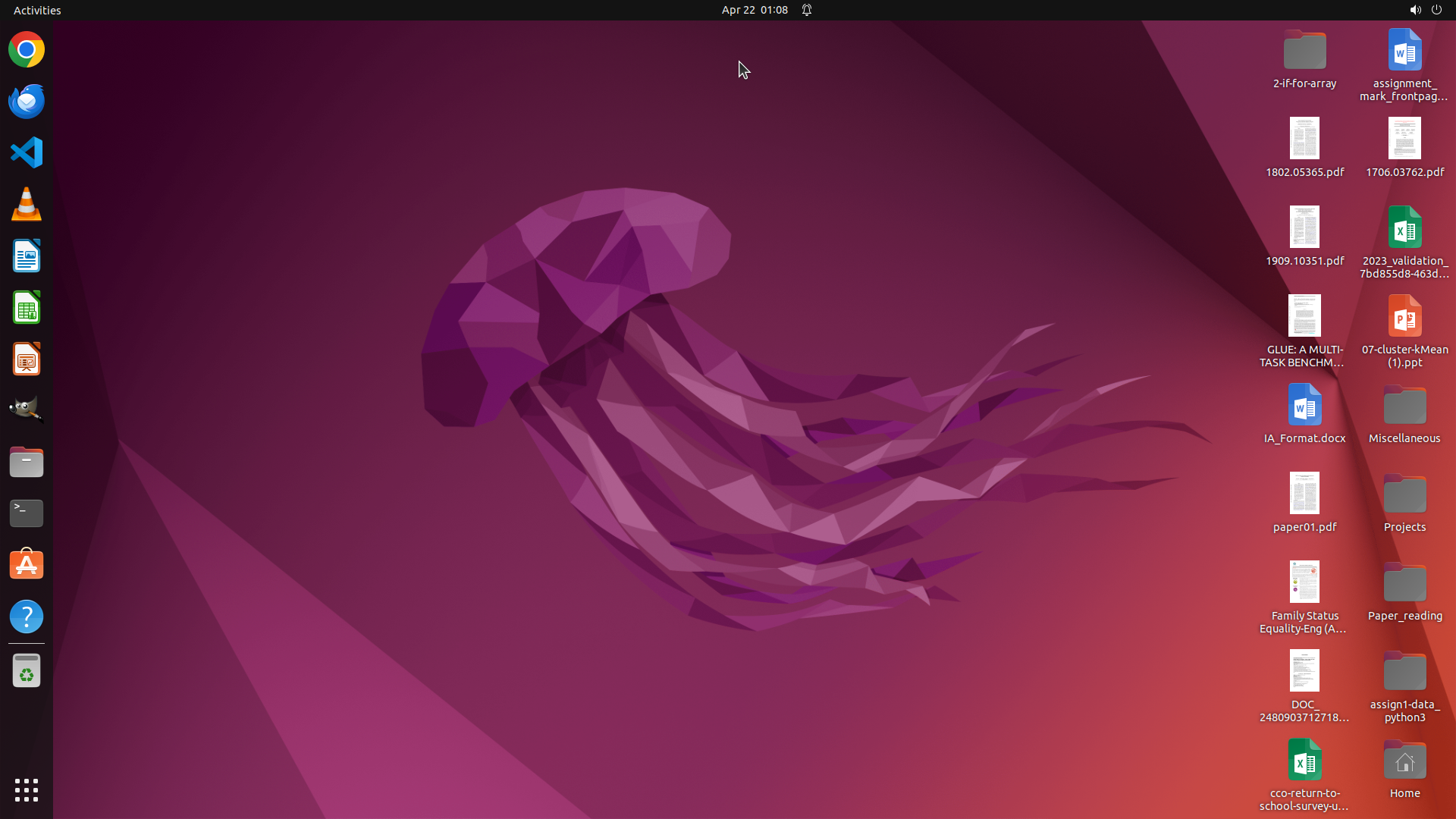The image size is (1456, 819).
Task: Open LibreOffice Writer from dock
Action: pyautogui.click(x=27, y=256)
